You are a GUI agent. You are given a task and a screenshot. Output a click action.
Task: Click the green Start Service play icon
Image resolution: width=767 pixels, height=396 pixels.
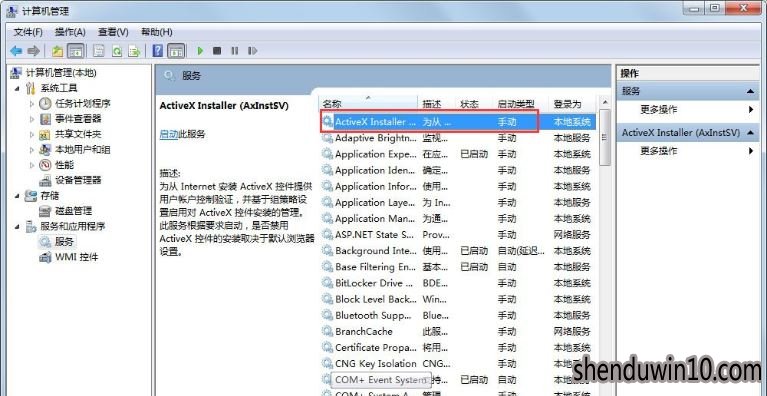[x=200, y=51]
